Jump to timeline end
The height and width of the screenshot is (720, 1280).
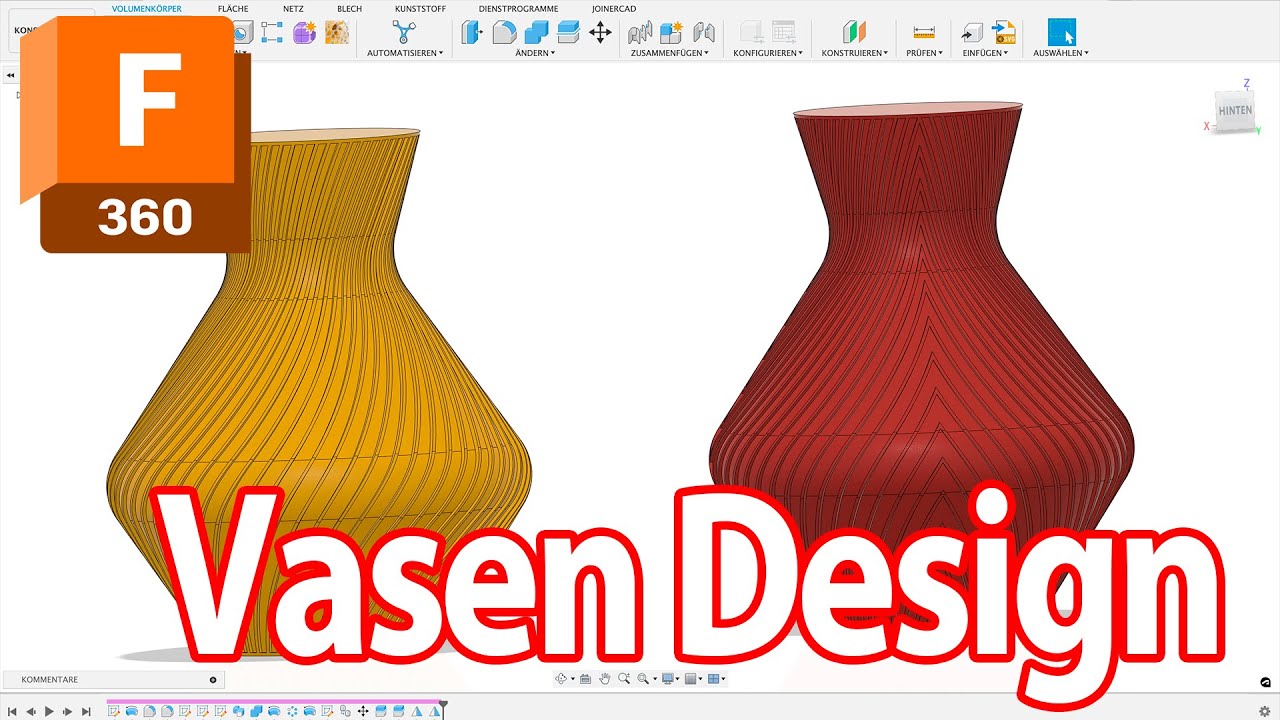86,711
